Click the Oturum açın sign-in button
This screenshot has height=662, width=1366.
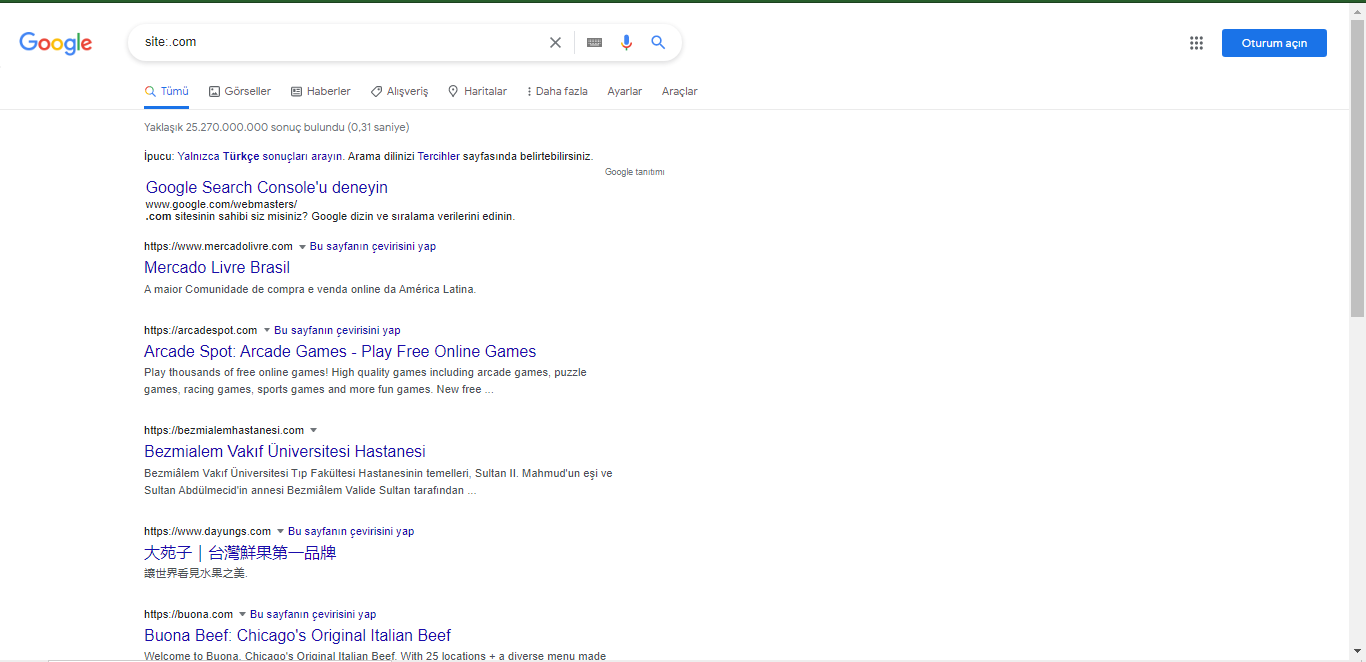pyautogui.click(x=1274, y=43)
